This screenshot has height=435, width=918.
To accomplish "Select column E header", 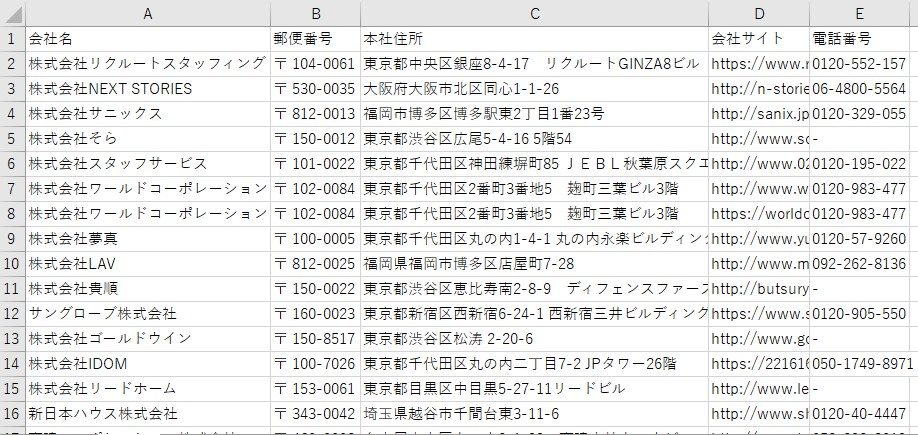I will tap(859, 13).
